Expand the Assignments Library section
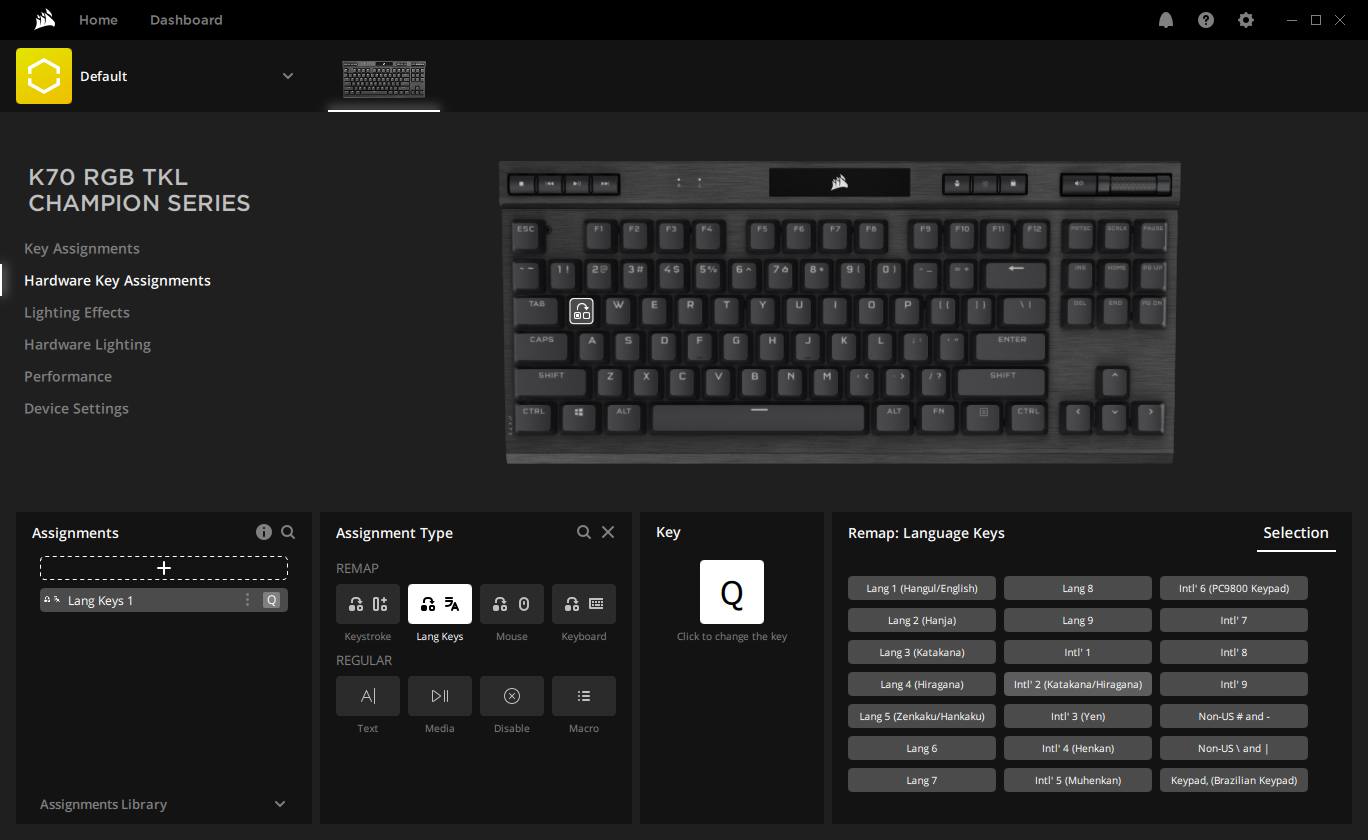 coord(280,804)
